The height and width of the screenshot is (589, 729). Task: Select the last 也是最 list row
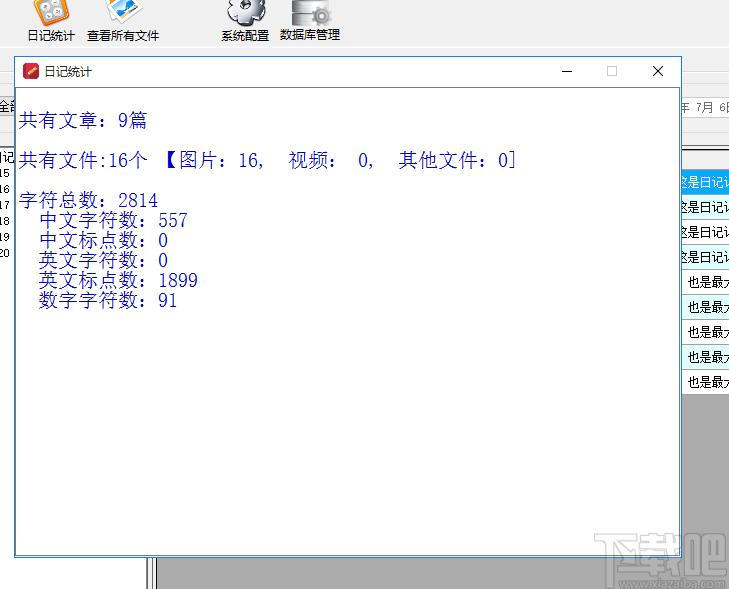(707, 382)
